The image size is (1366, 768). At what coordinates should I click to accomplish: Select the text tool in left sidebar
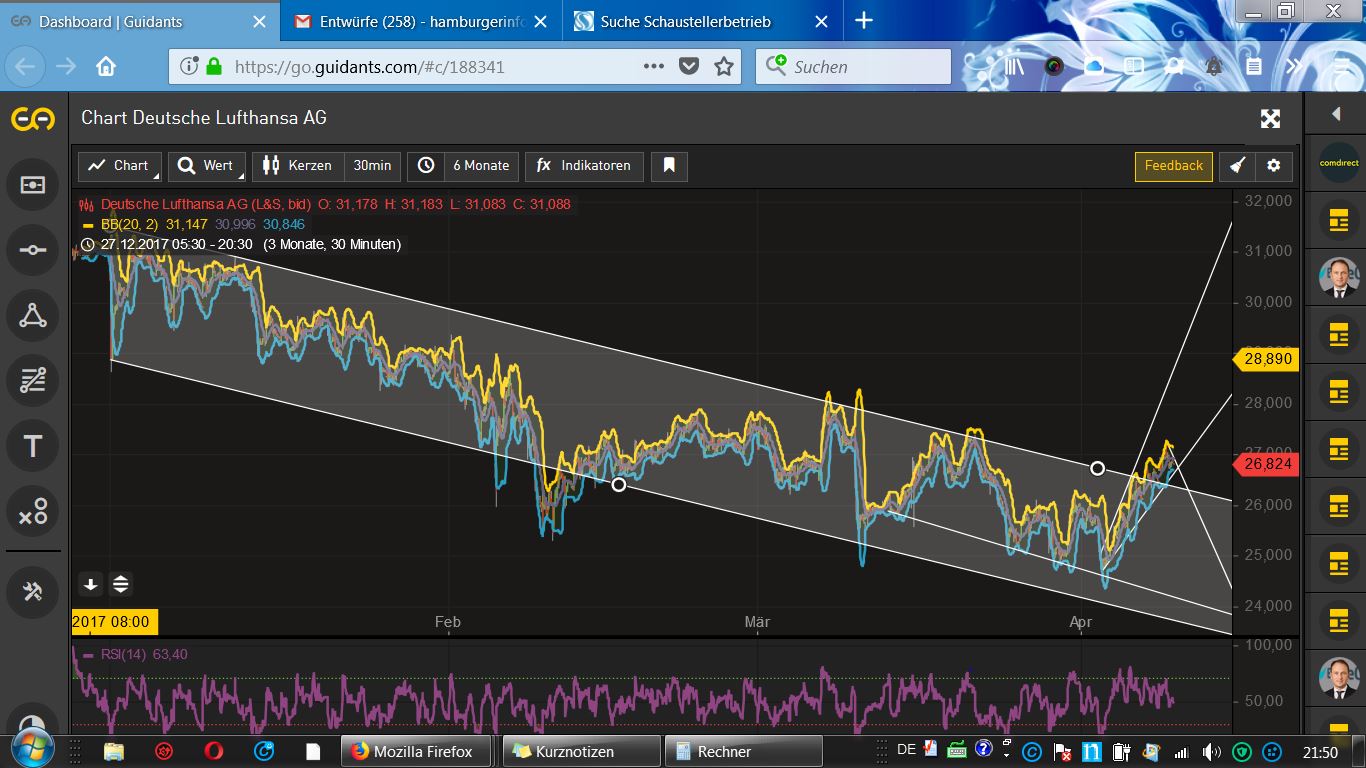click(33, 446)
